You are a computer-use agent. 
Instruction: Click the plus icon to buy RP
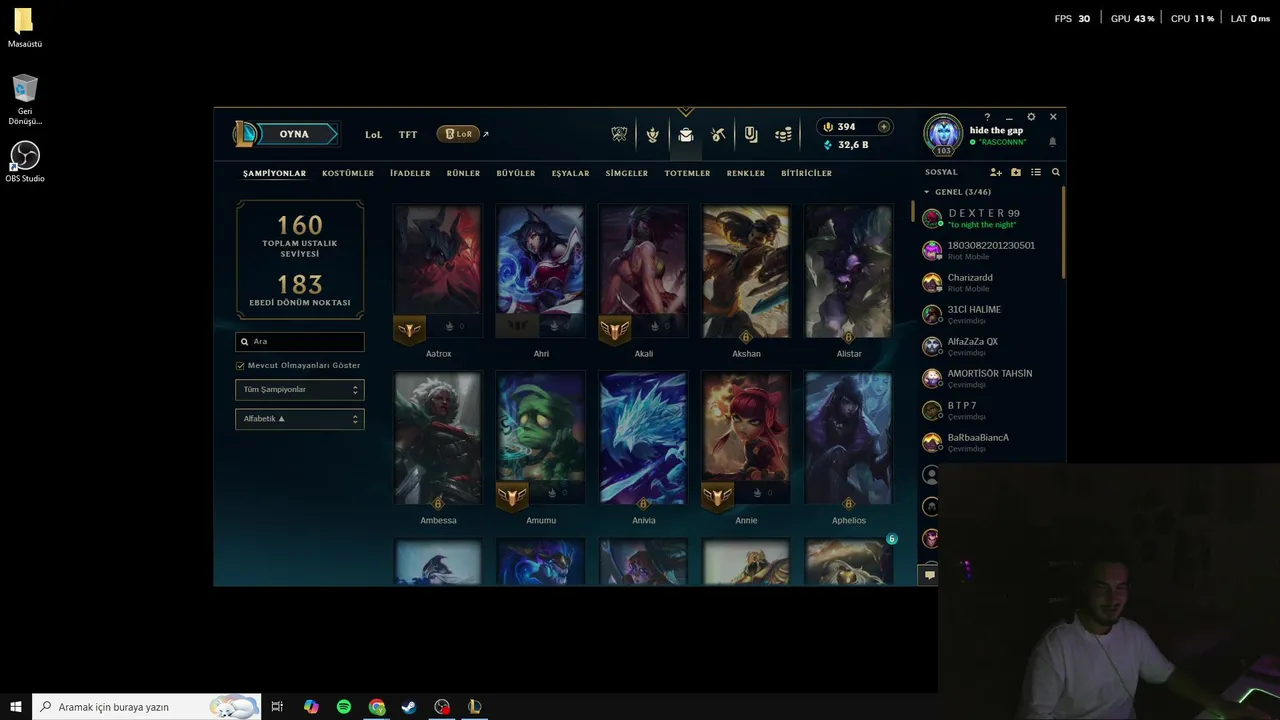coord(883,127)
